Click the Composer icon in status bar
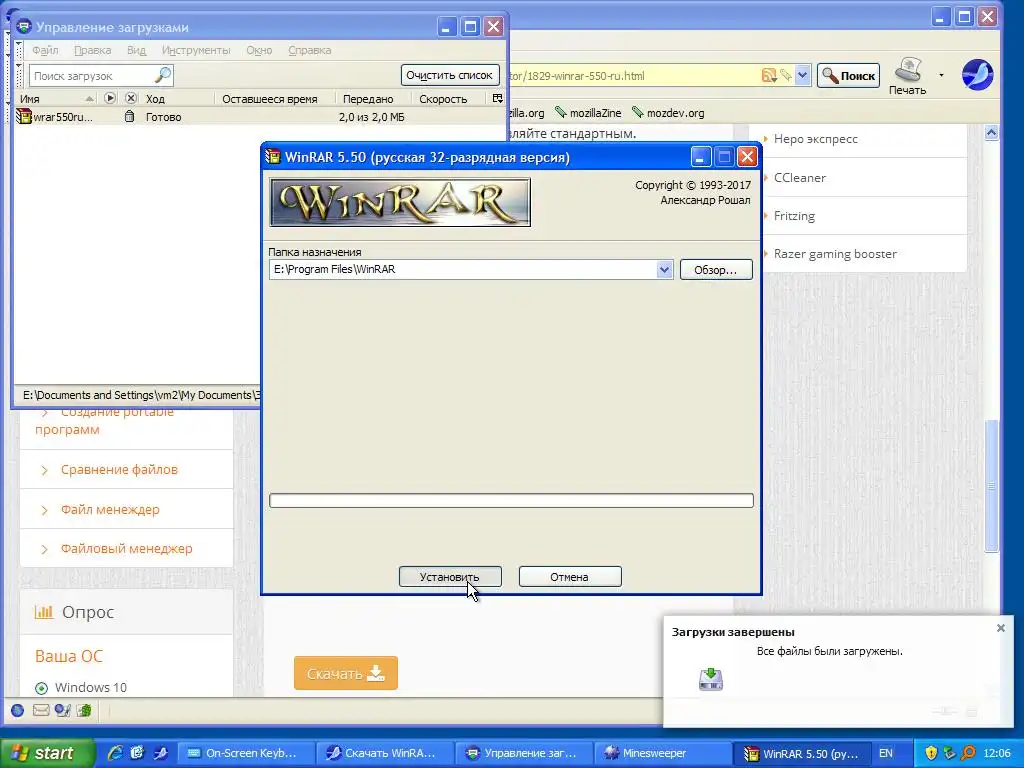 pyautogui.click(x=63, y=711)
